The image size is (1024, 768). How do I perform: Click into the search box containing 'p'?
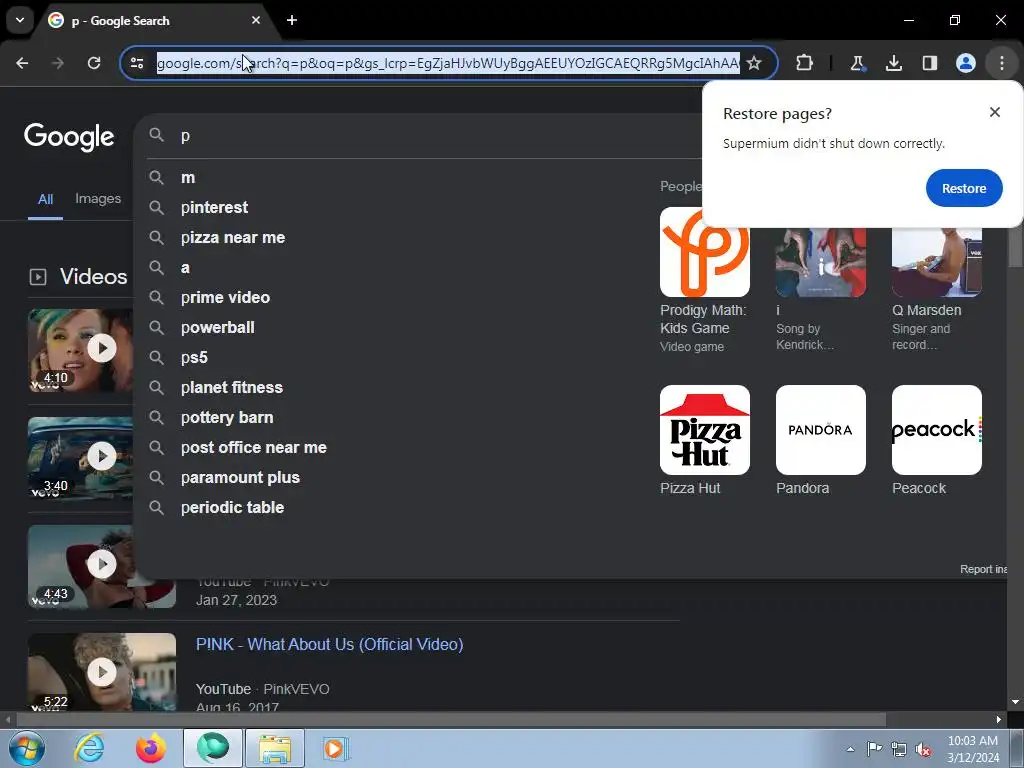tap(418, 136)
